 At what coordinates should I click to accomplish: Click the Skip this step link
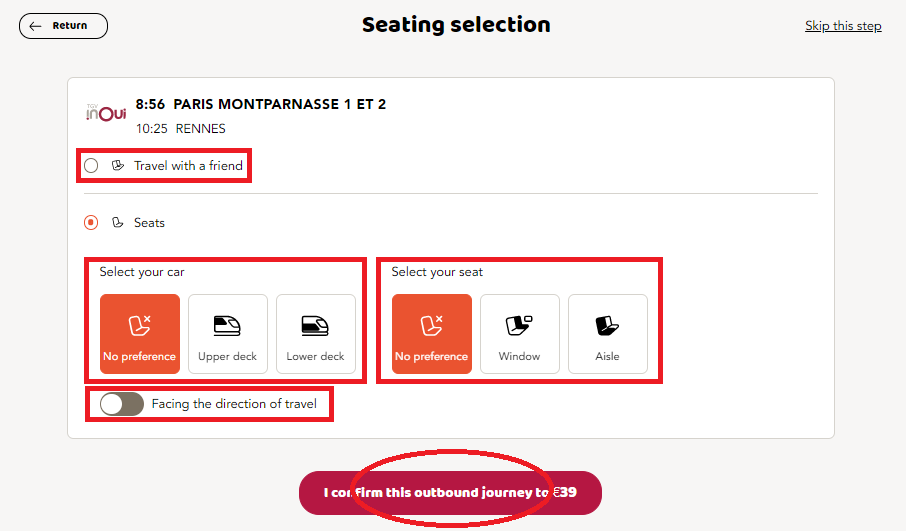[843, 26]
